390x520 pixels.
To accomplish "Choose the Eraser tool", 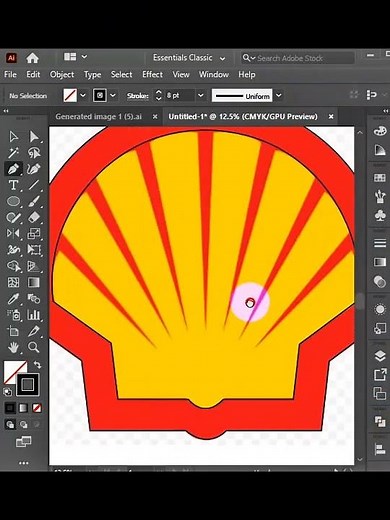I will tap(34, 218).
